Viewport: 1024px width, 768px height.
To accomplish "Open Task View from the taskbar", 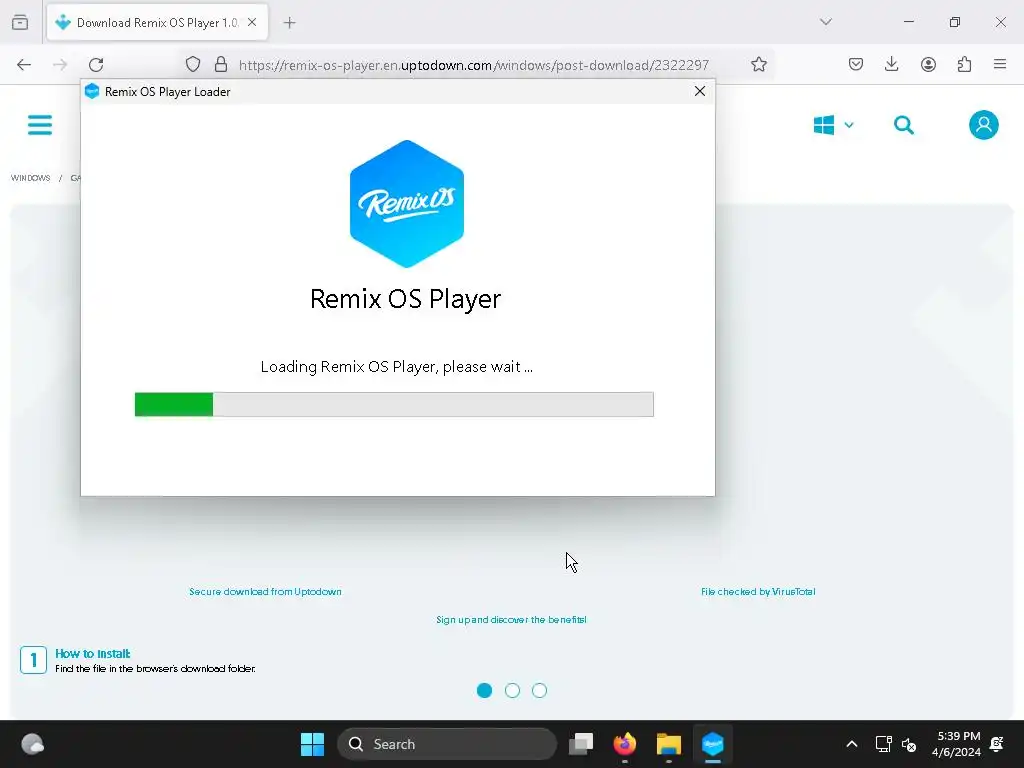I will tap(581, 744).
